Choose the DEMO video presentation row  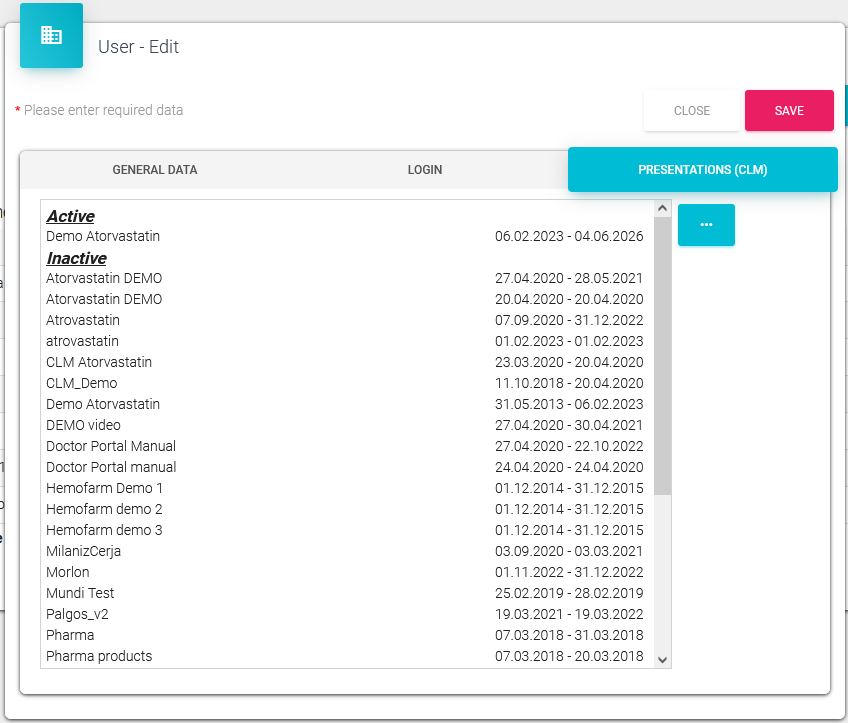[x=84, y=425]
